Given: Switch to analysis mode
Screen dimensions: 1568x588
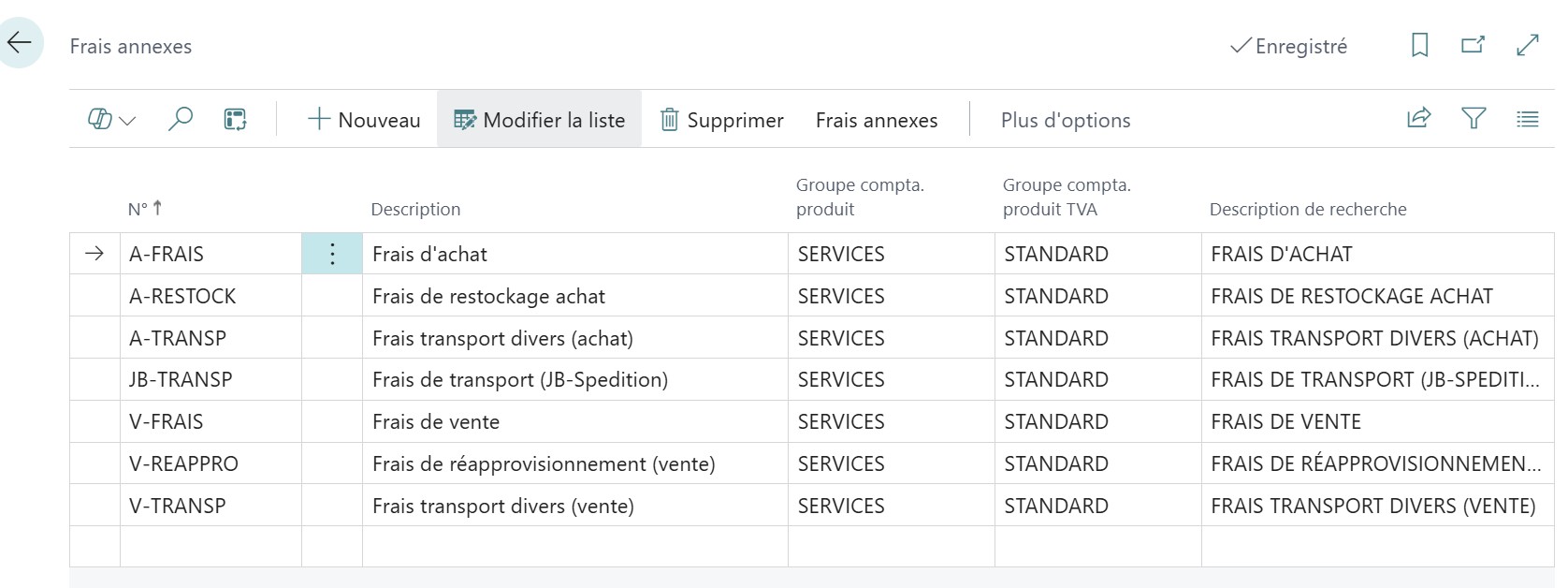Looking at the screenshot, I should [x=234, y=120].
